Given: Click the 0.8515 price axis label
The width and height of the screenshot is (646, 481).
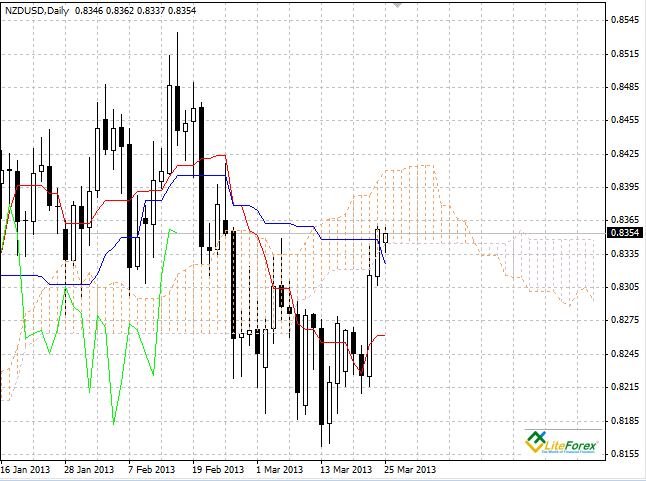Looking at the screenshot, I should 625,54.
